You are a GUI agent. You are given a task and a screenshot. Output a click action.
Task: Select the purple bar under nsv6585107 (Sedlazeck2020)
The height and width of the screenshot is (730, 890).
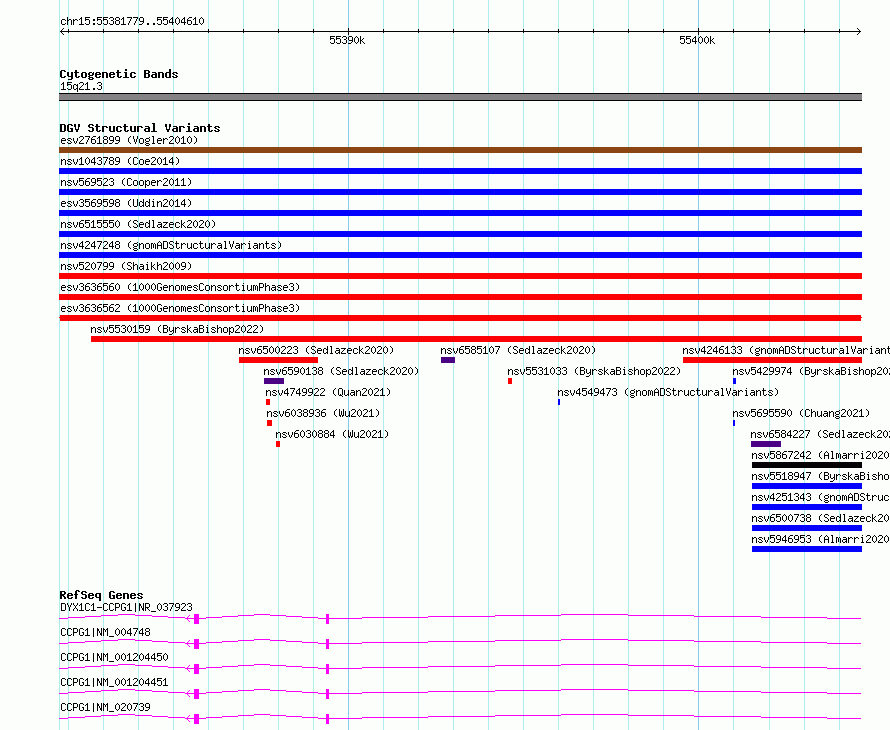pos(448,360)
